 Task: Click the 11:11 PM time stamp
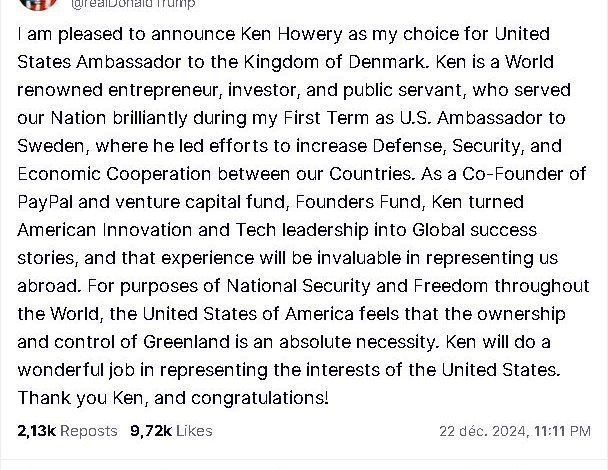[562, 431]
